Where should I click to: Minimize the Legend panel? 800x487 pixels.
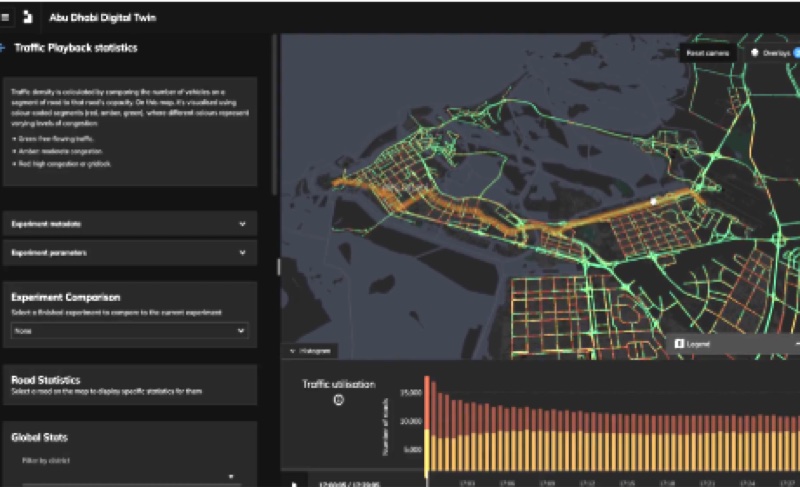(796, 343)
